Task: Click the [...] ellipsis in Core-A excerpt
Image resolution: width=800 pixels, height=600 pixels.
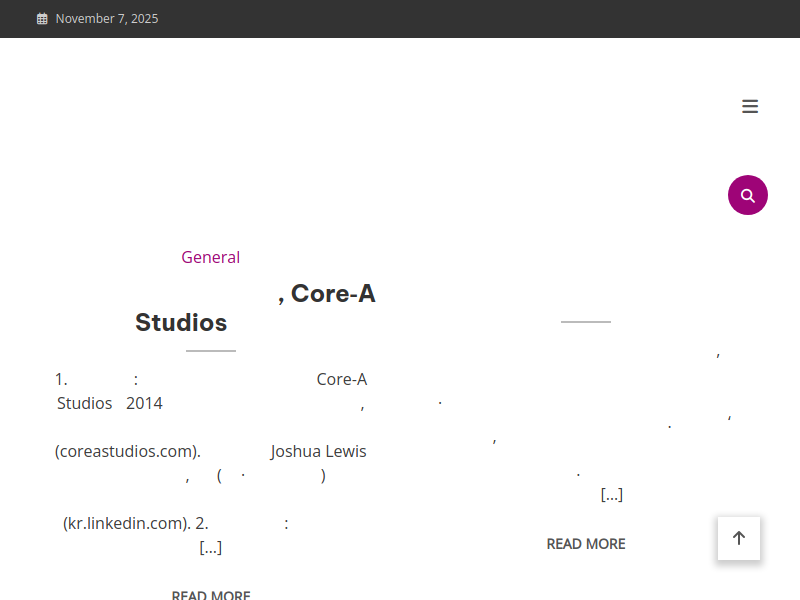Action: [x=210, y=547]
